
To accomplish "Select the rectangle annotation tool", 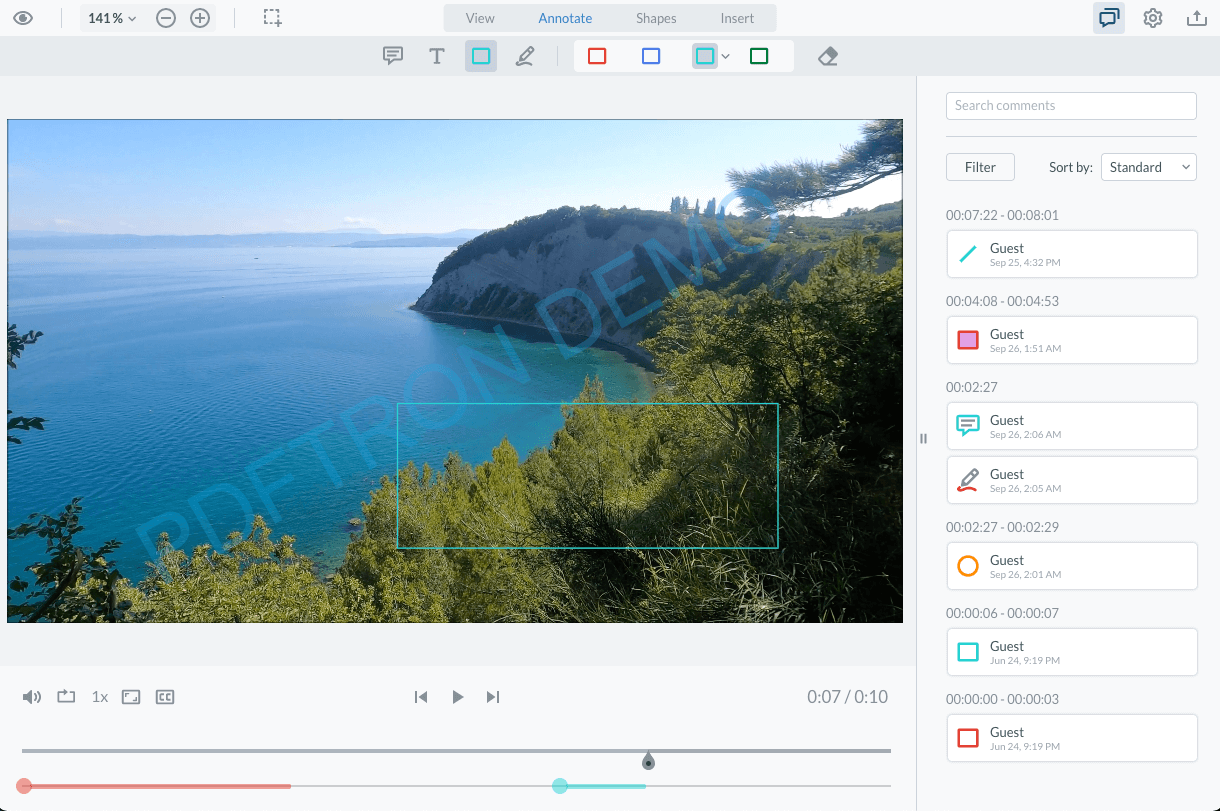I will [481, 56].
